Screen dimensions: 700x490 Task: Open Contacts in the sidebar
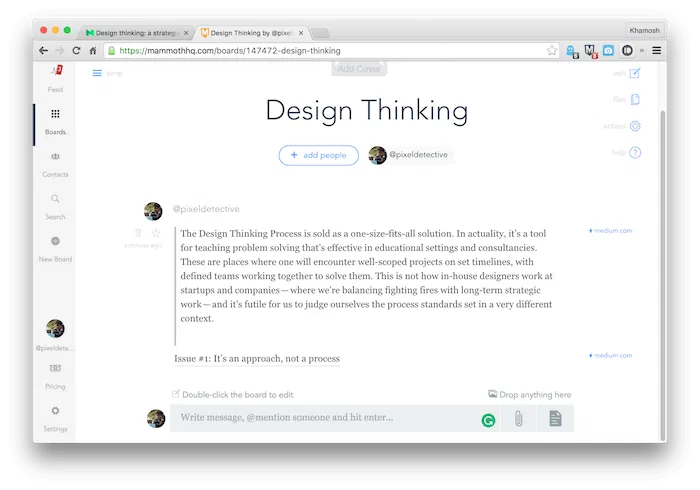[x=55, y=156]
